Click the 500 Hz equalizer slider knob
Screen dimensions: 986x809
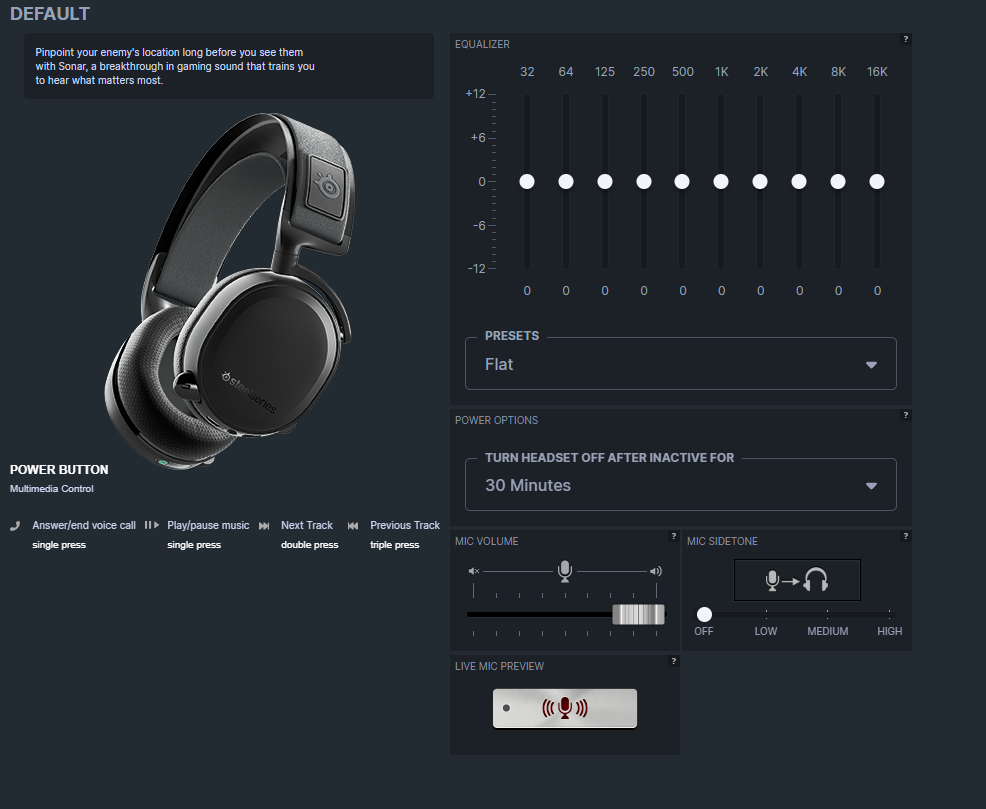click(x=682, y=182)
